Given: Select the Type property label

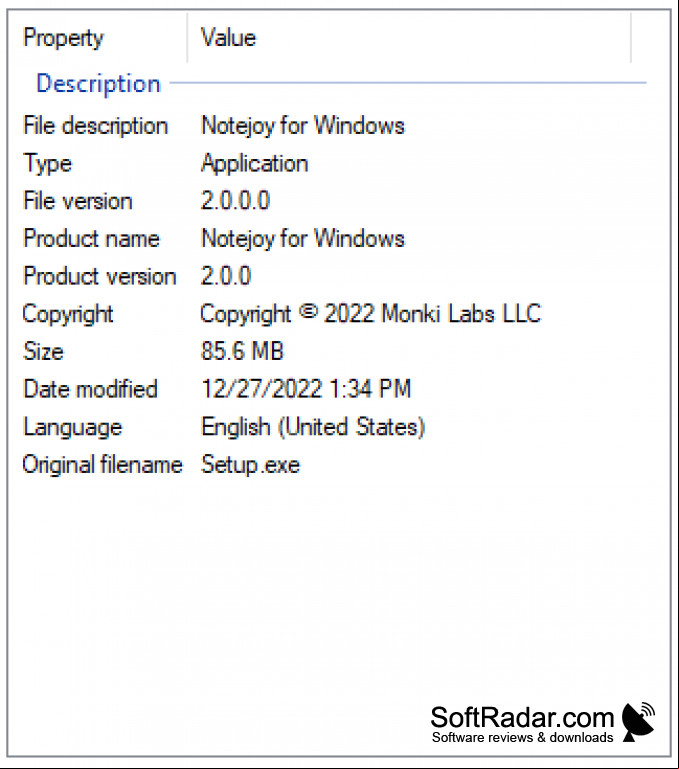Looking at the screenshot, I should point(48,163).
